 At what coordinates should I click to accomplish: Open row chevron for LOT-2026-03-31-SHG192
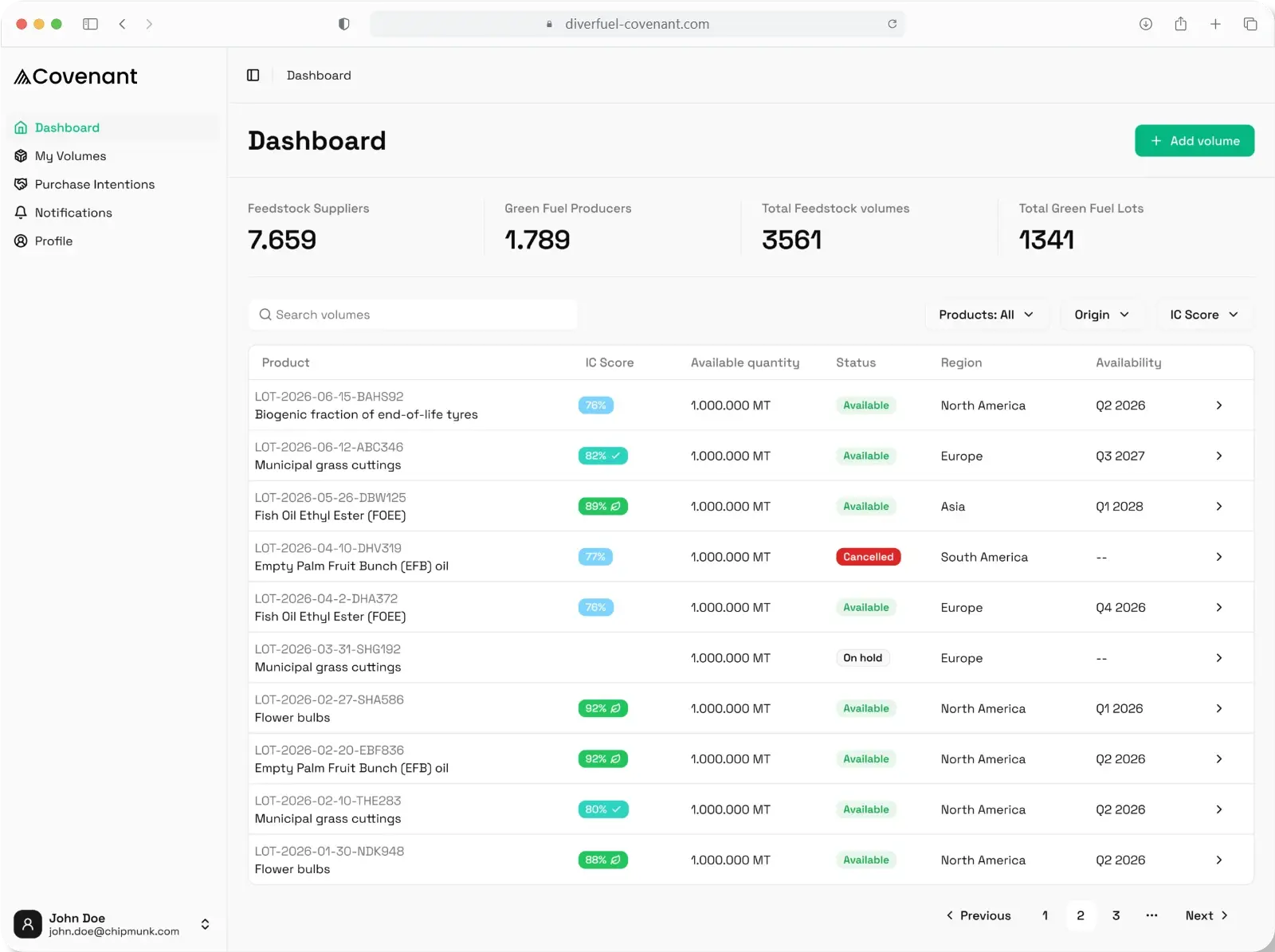tap(1219, 658)
